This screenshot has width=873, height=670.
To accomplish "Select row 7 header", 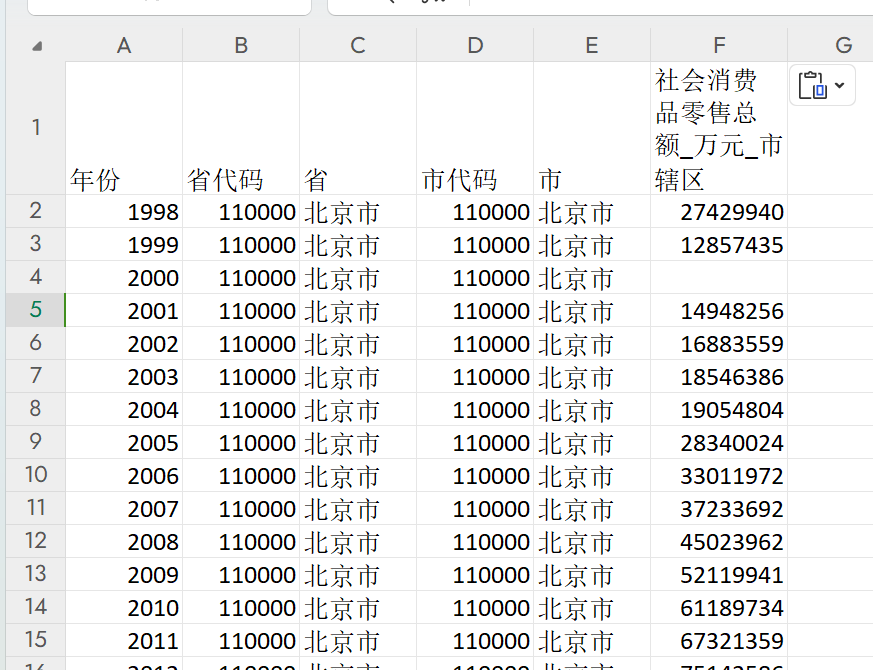I will 36,375.
